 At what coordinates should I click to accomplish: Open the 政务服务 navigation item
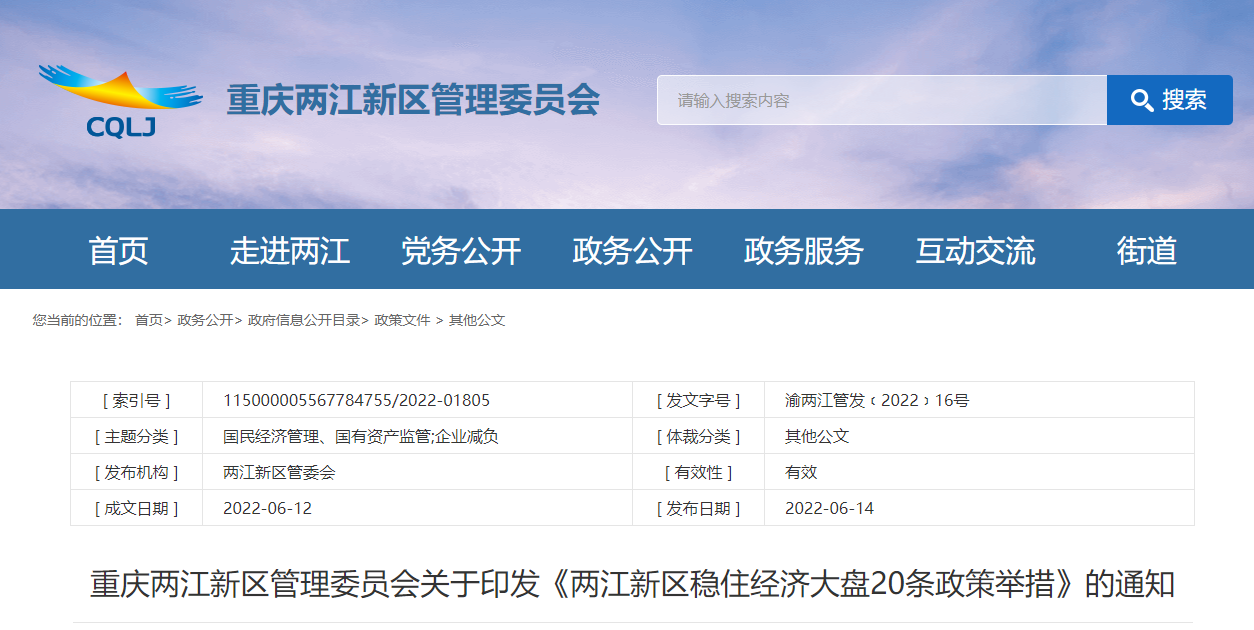[x=804, y=250]
